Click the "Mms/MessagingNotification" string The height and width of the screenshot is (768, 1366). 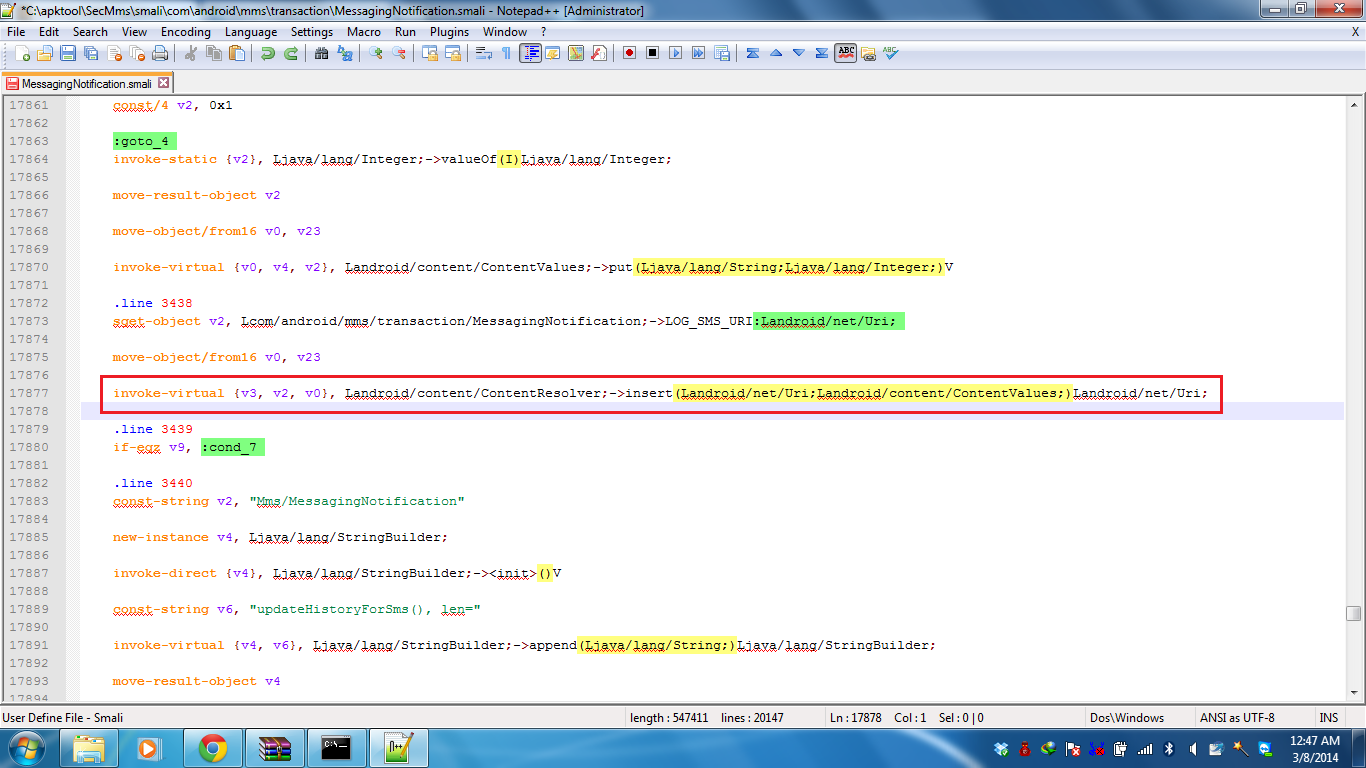[357, 501]
